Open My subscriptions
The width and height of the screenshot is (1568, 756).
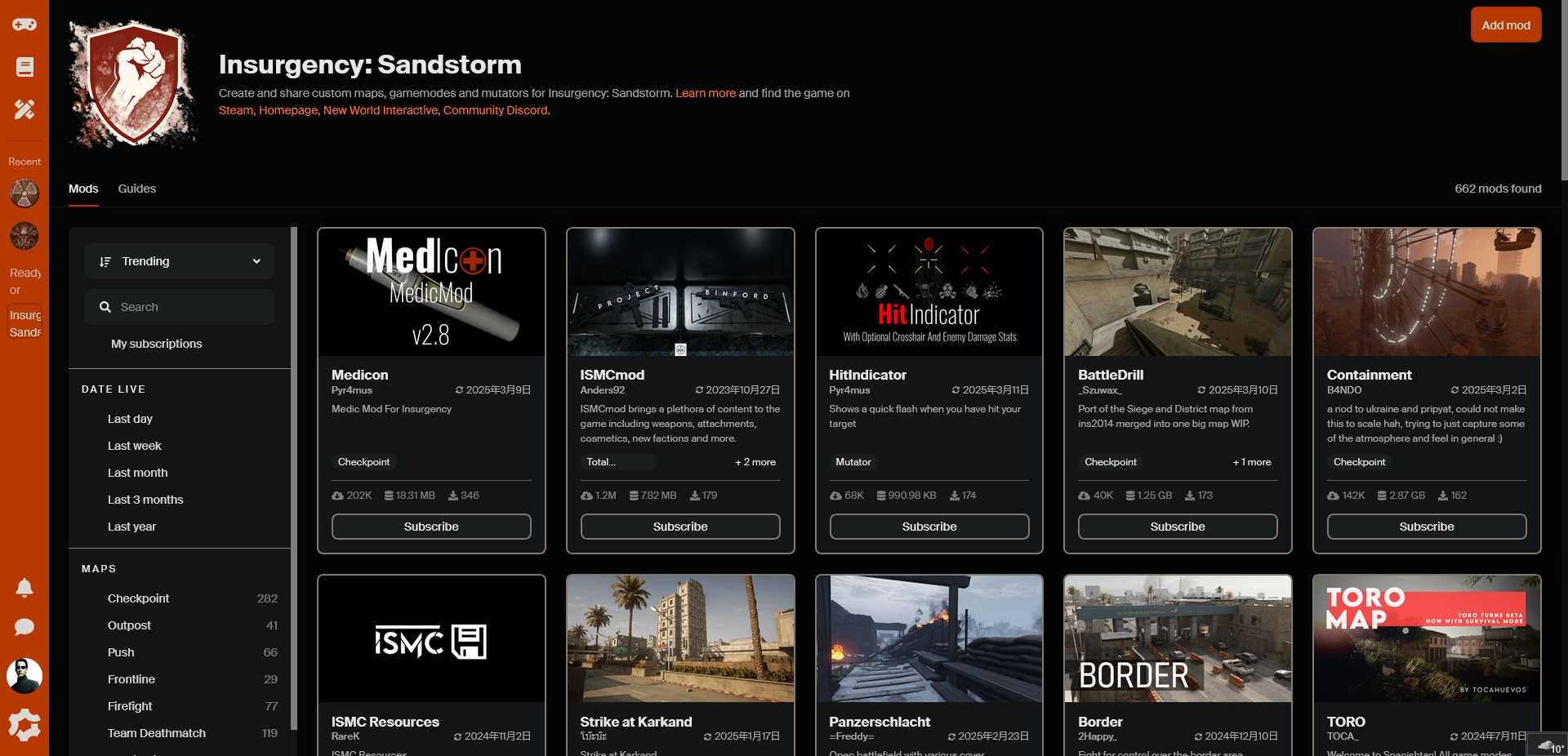tap(157, 344)
